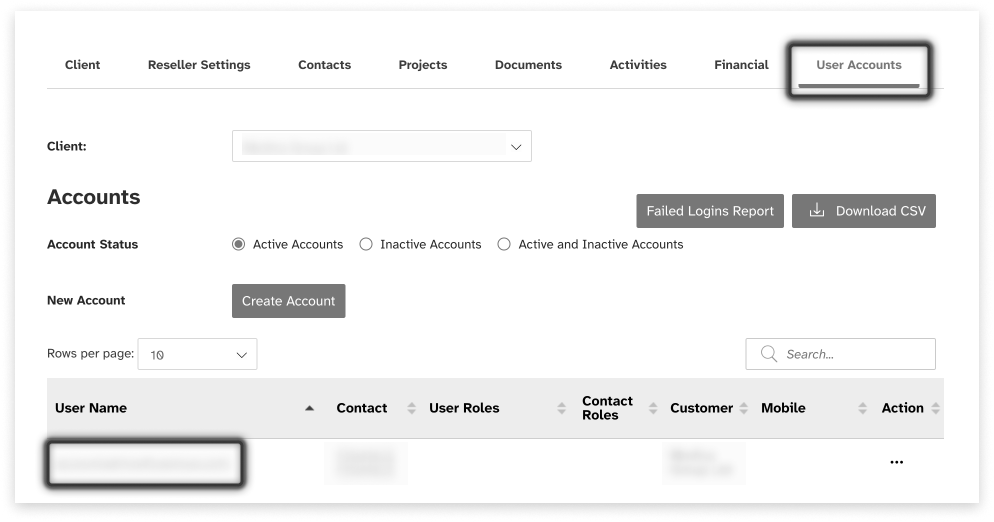Click the Action column sort icon

935,408
